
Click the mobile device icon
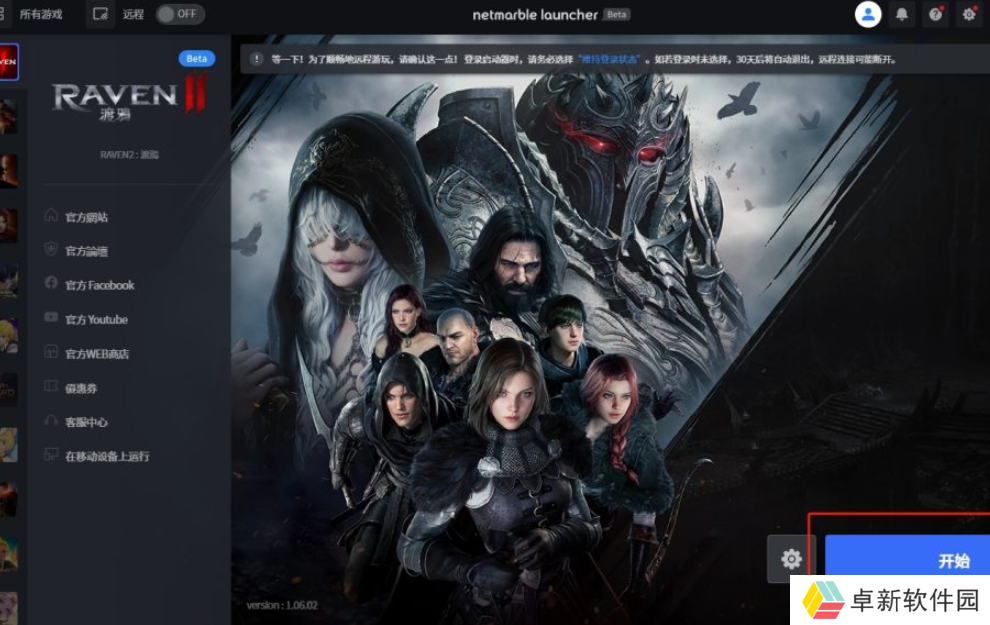pos(51,455)
